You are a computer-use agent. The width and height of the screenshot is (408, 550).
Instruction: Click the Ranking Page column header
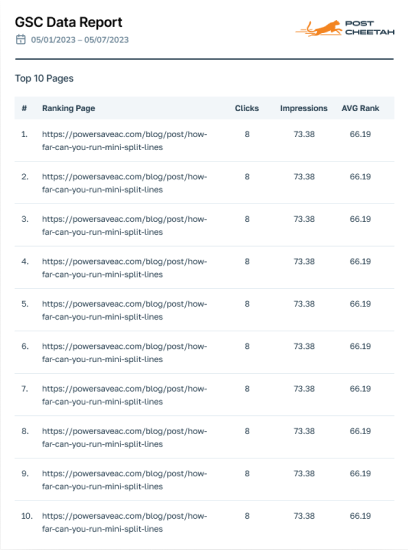point(68,108)
